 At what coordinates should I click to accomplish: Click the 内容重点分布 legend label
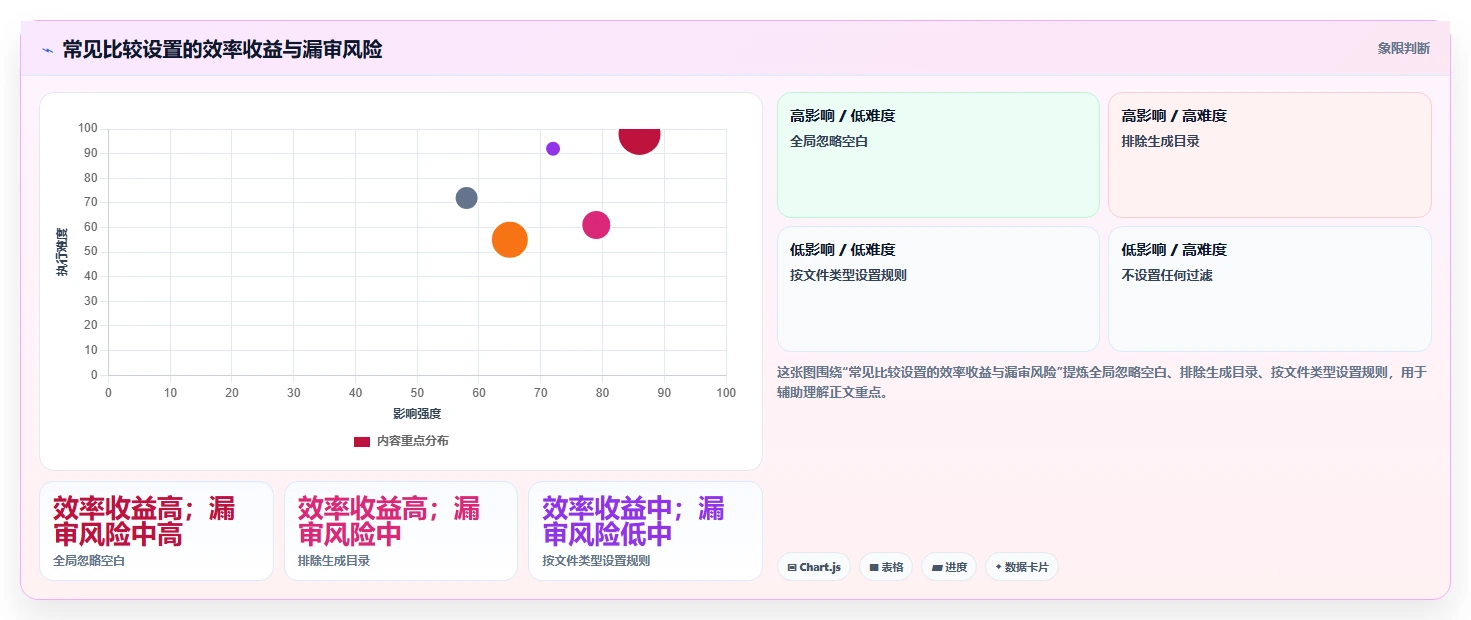412,441
